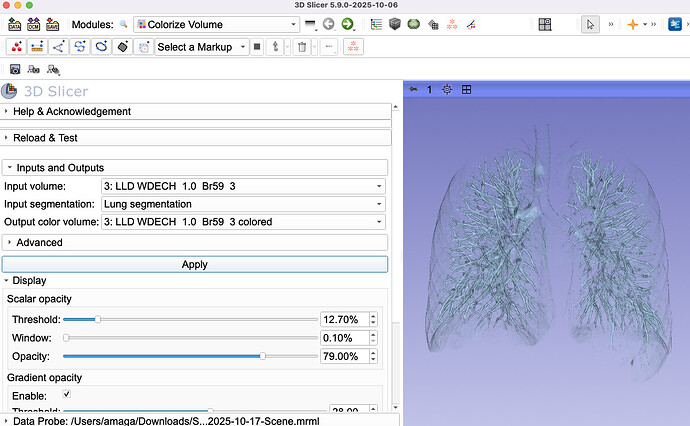Expand the Reload & Test section
The width and height of the screenshot is (690, 426).
[x=196, y=138]
